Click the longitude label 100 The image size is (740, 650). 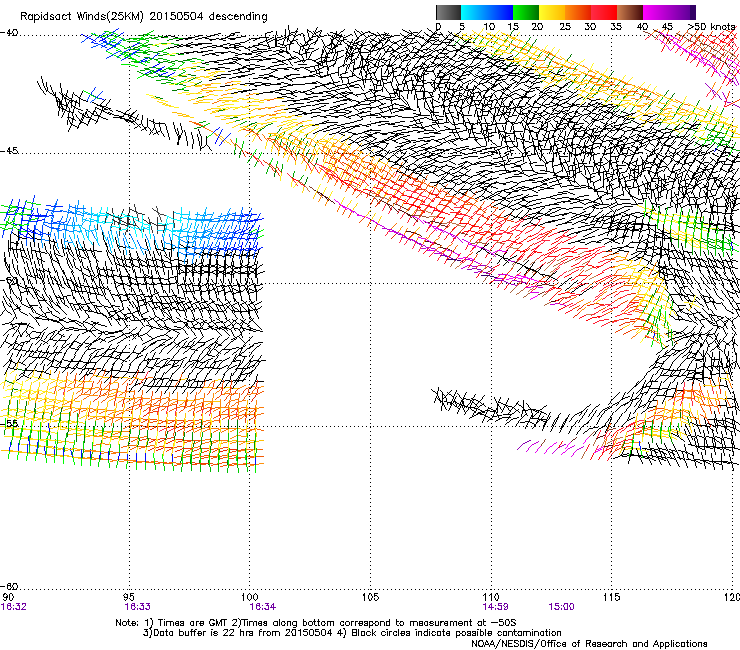[249, 597]
